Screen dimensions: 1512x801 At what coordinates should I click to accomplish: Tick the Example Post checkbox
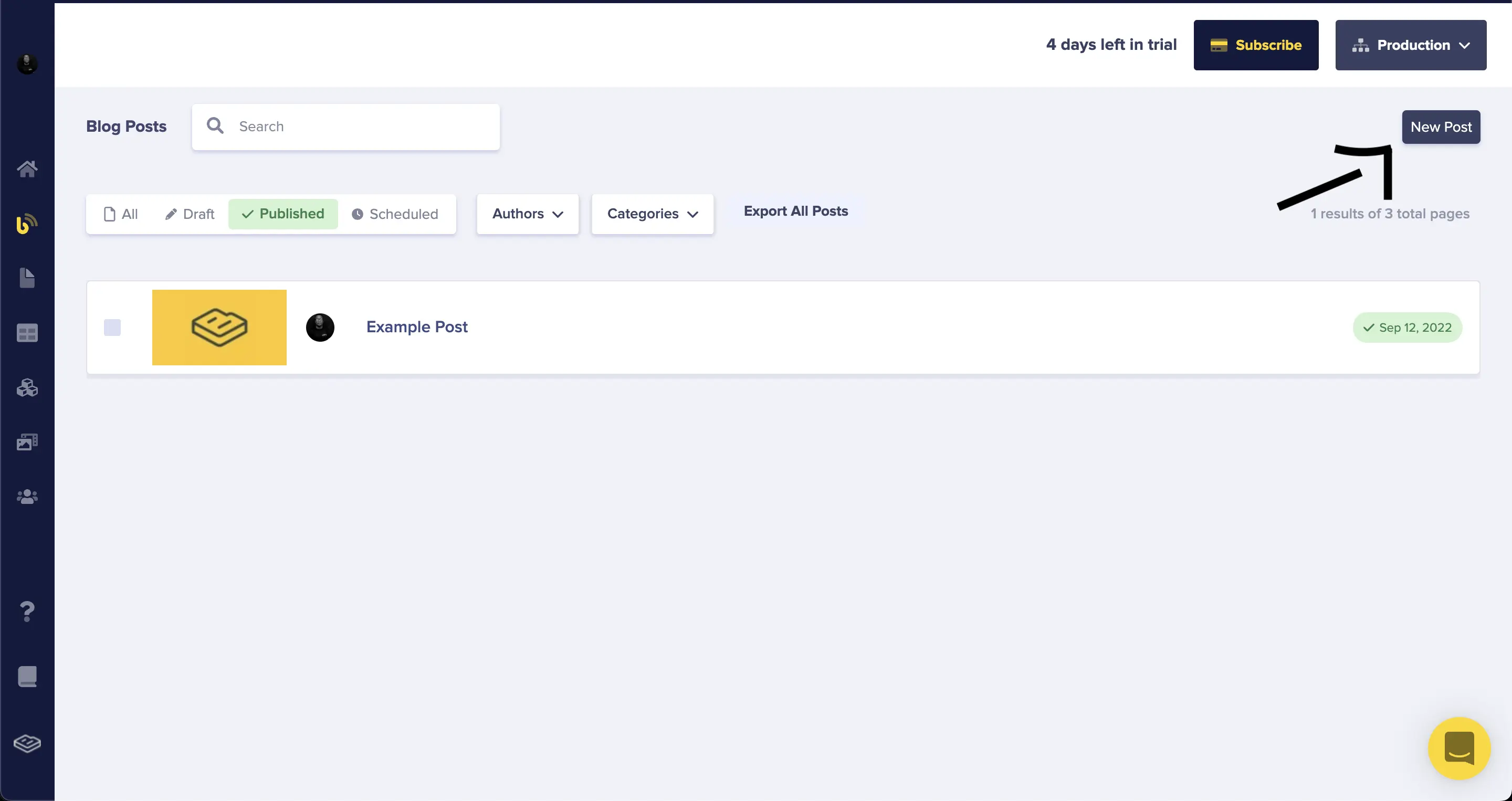[112, 328]
